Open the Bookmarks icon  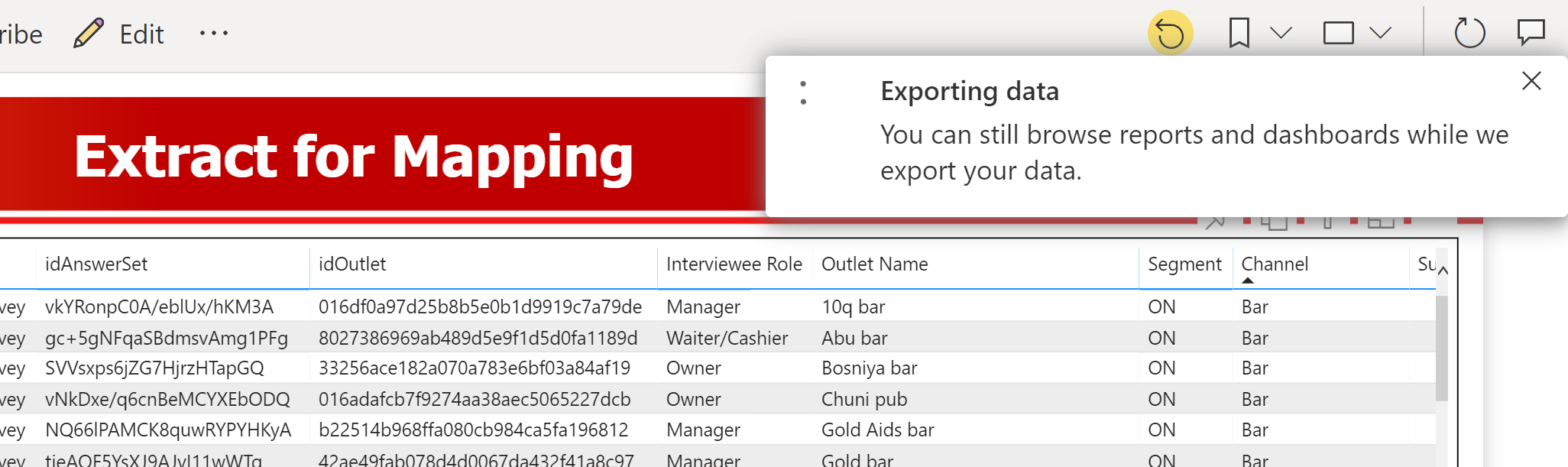click(1239, 33)
